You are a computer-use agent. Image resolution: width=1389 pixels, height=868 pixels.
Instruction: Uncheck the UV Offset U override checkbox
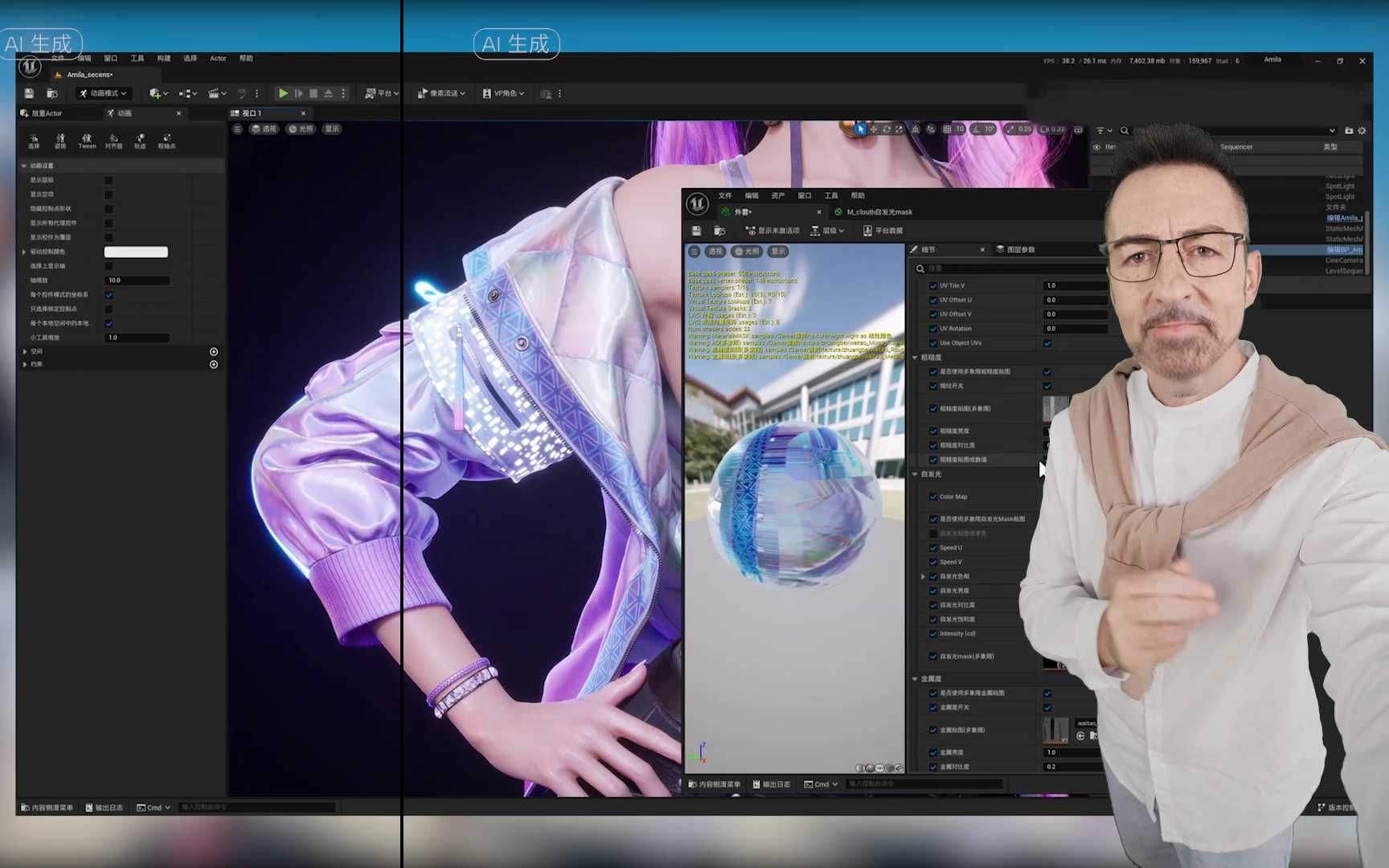(x=933, y=300)
